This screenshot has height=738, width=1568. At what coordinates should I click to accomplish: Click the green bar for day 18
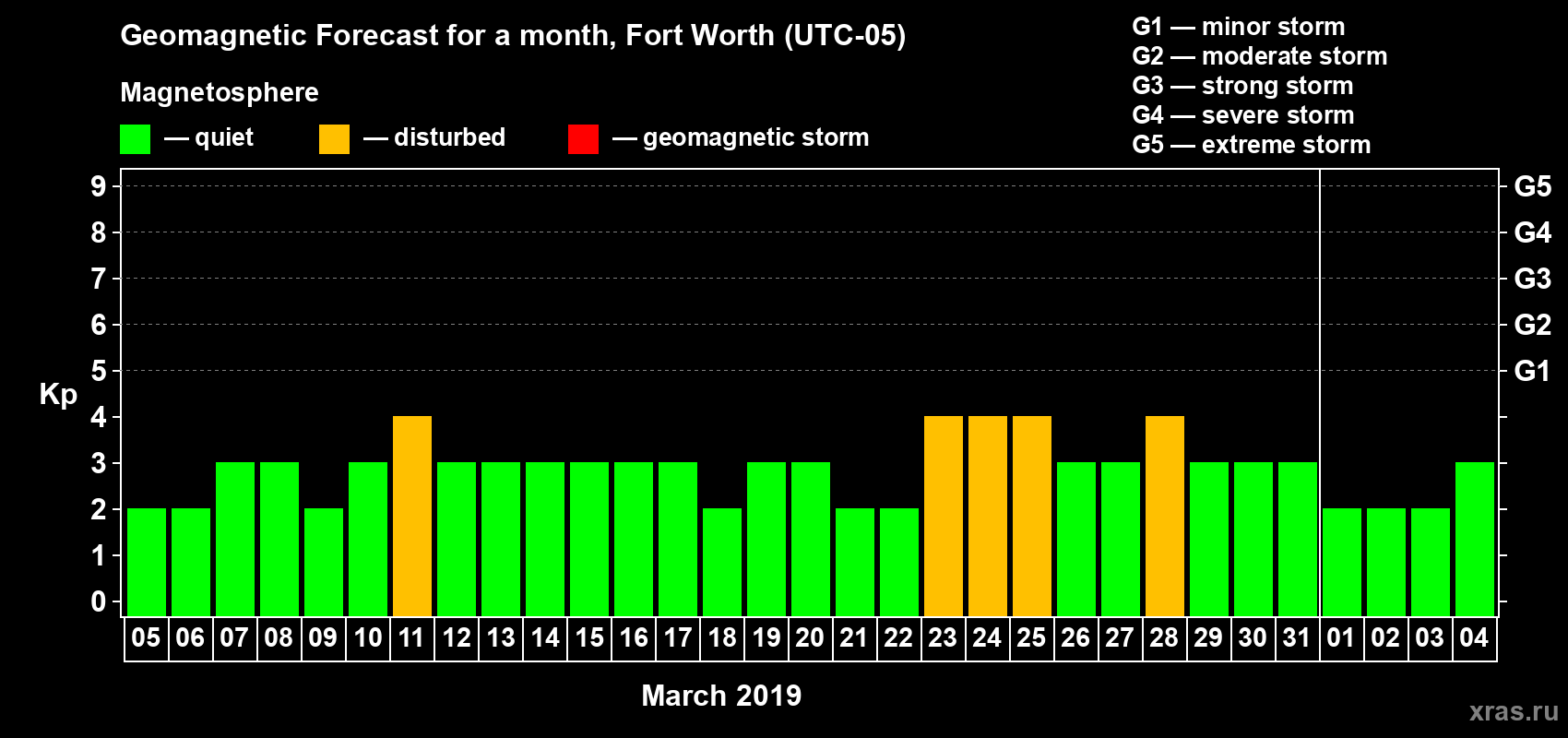[x=722, y=562]
